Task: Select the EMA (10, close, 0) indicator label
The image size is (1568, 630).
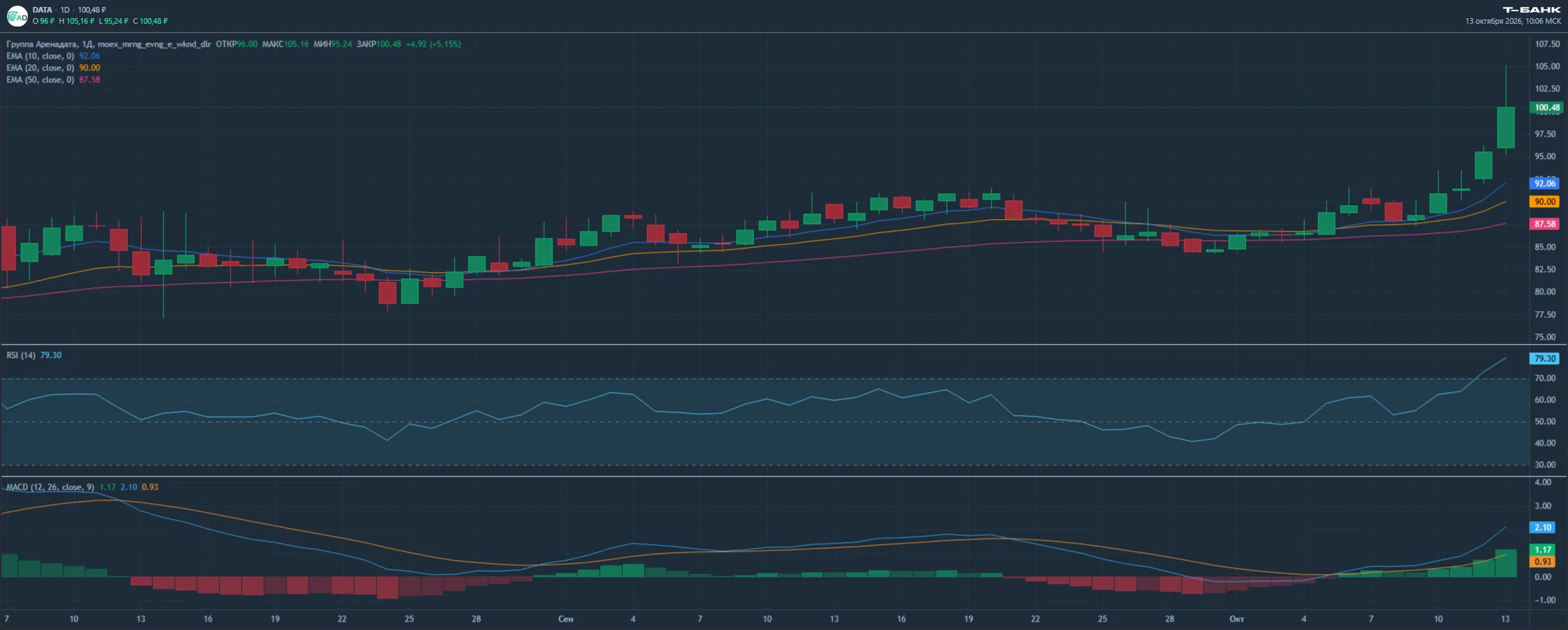Action: click(x=40, y=56)
